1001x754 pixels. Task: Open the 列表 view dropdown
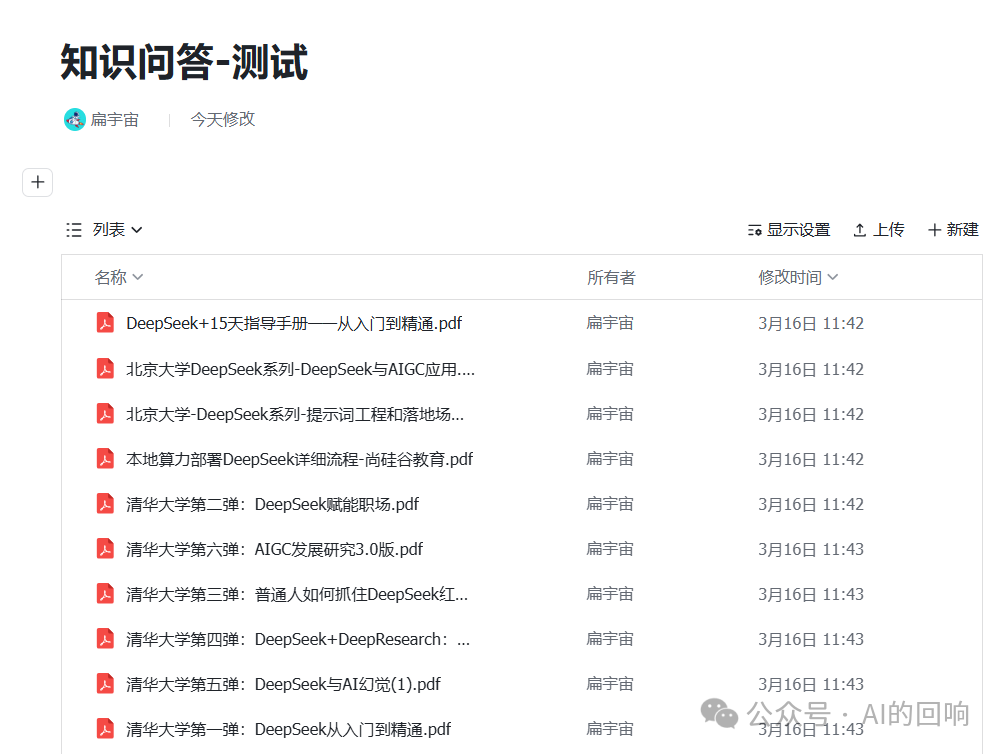117,230
